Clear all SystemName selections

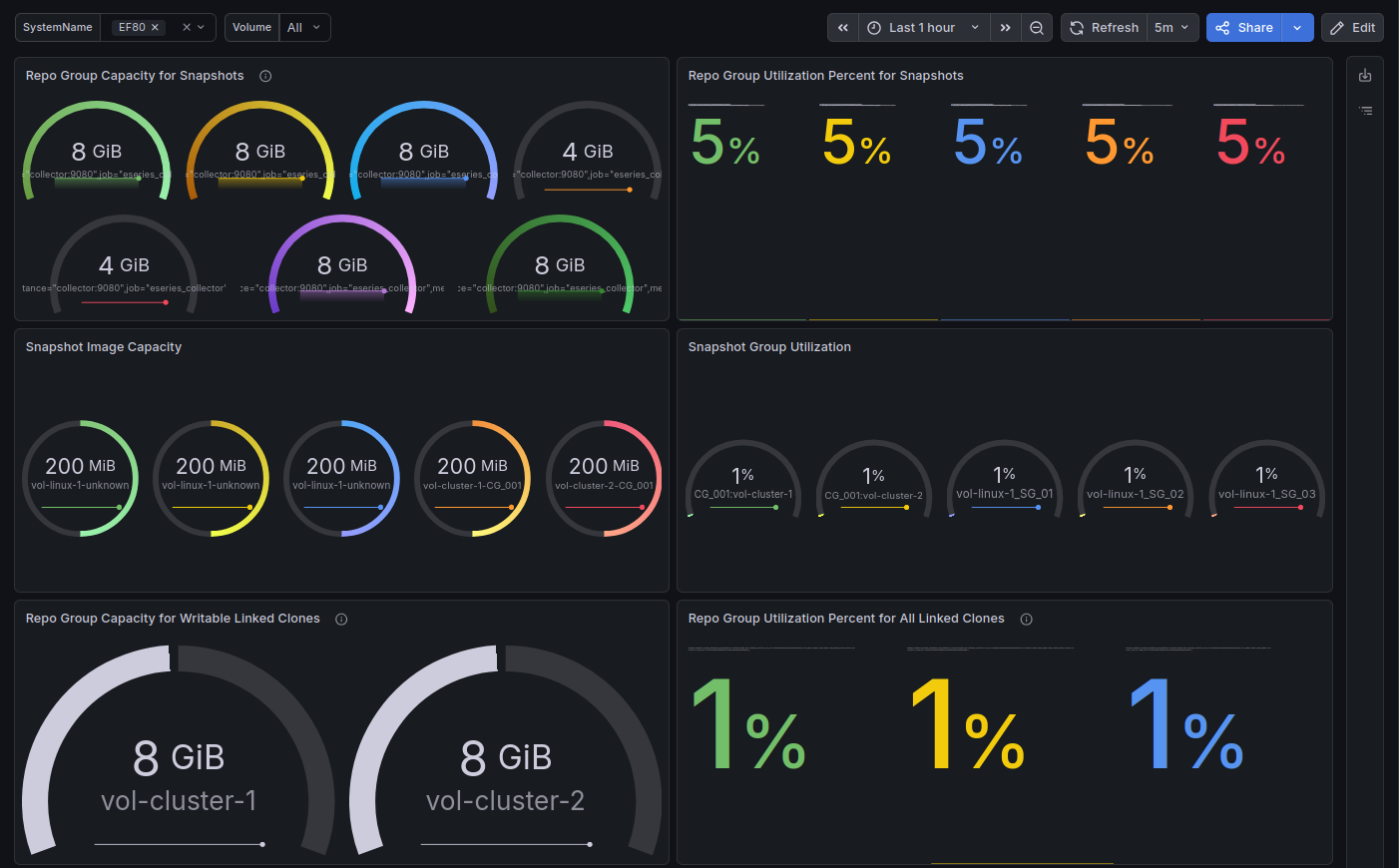[x=187, y=28]
